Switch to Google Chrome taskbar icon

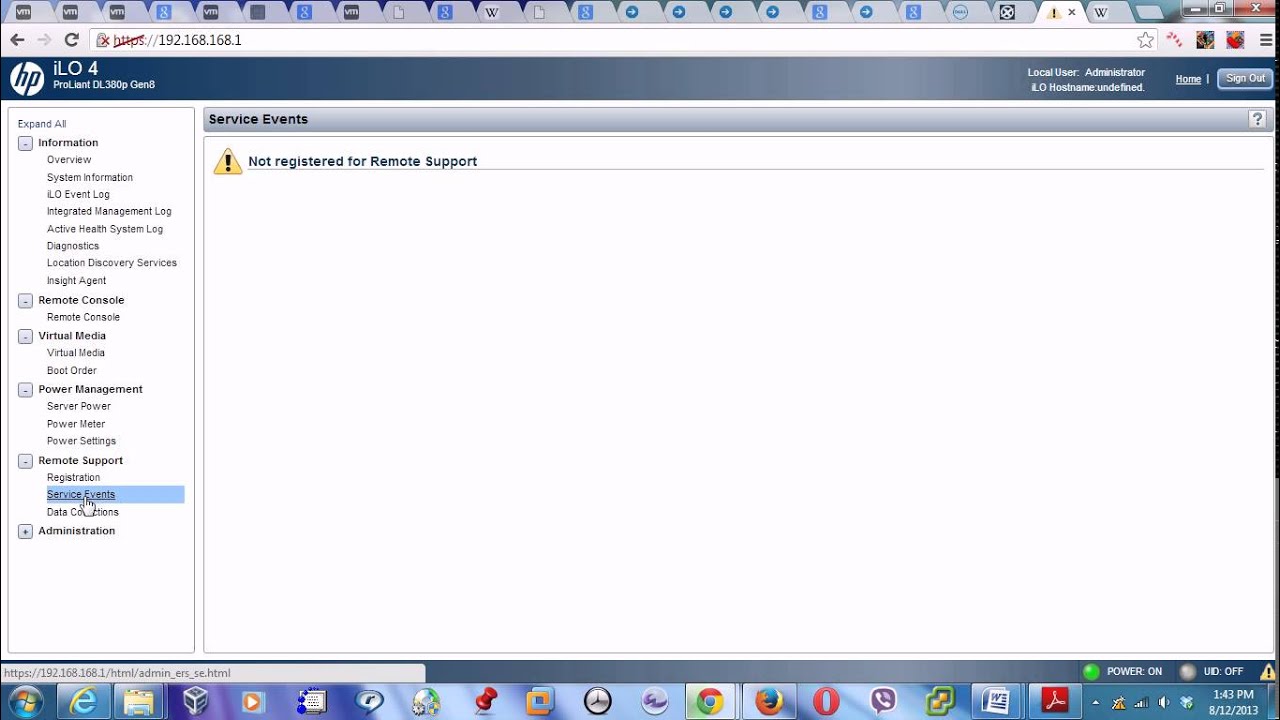[x=710, y=701]
